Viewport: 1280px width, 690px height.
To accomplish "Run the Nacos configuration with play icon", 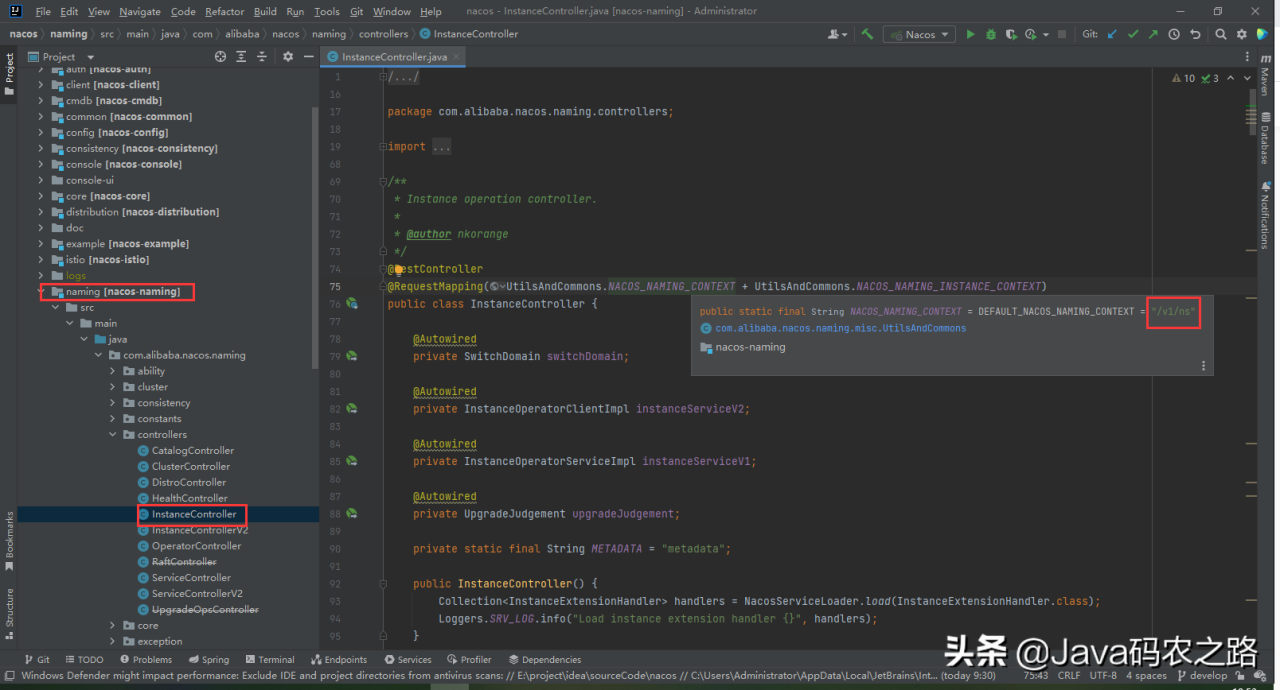I will coord(970,34).
